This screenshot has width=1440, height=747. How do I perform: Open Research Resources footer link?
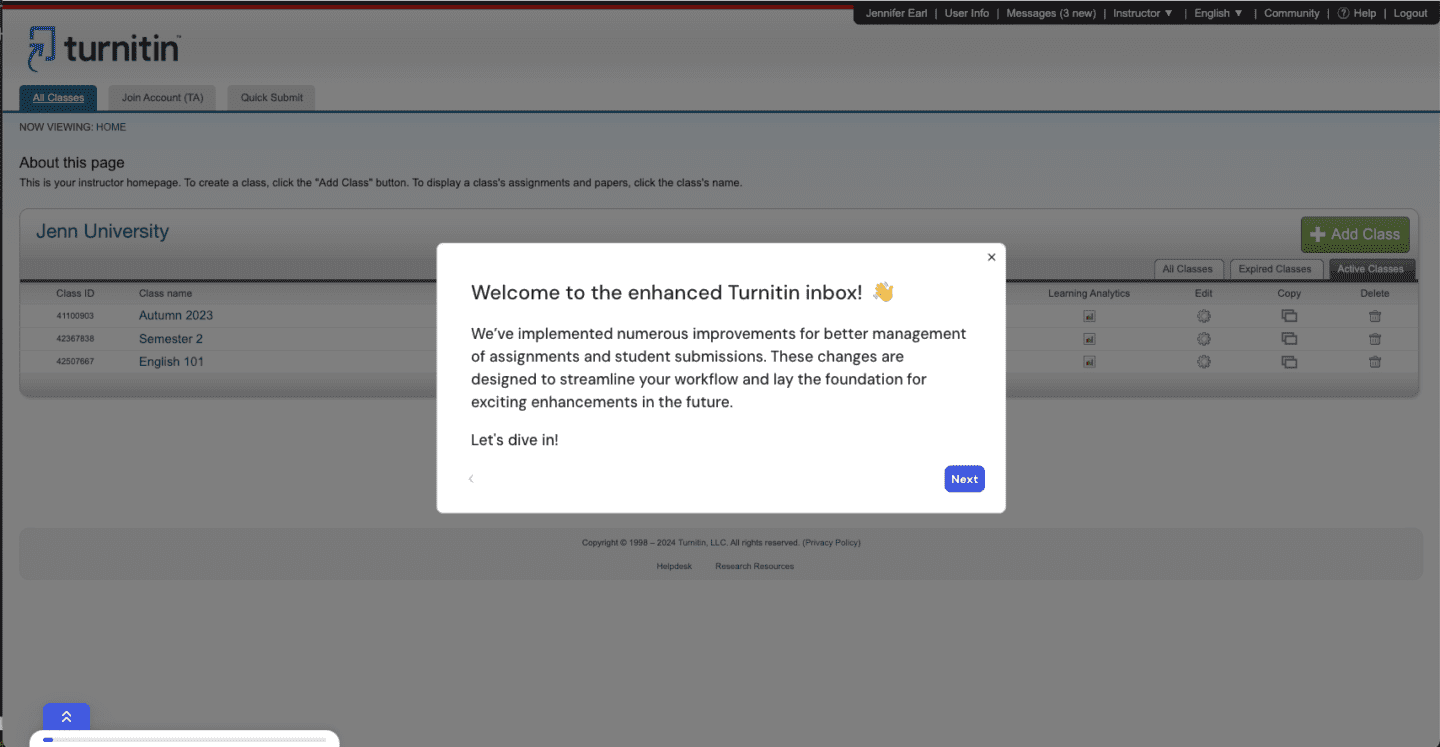(754, 566)
